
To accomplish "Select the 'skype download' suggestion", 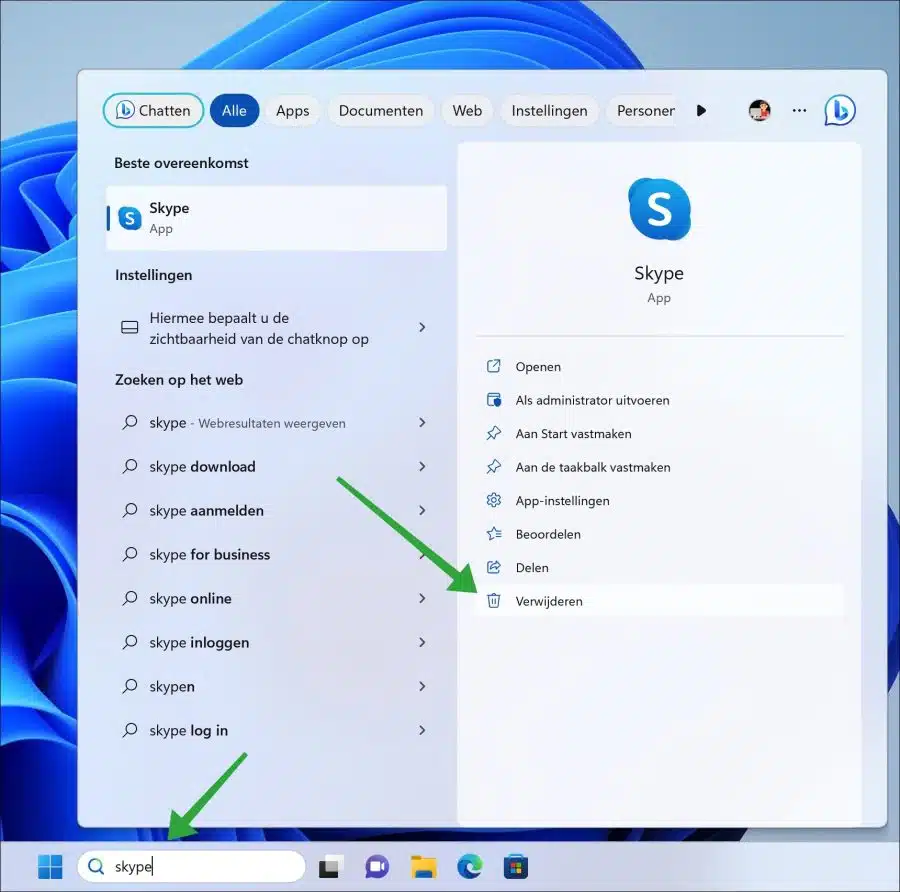I will 276,467.
